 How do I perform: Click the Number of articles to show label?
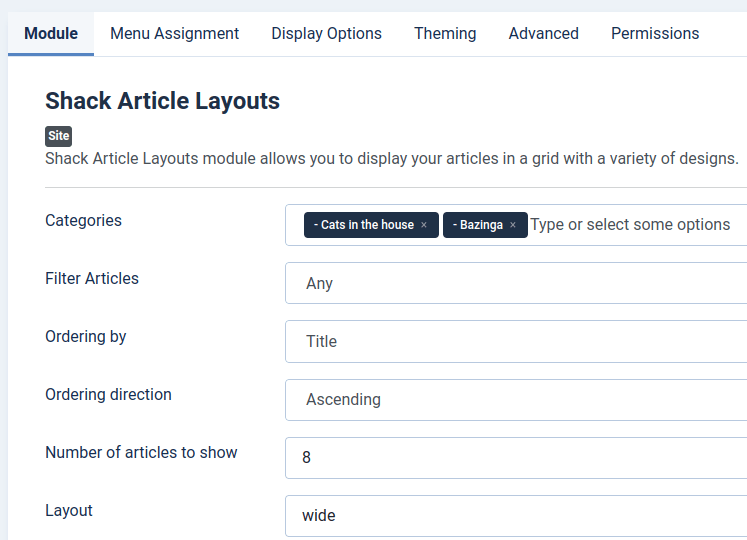pos(141,452)
